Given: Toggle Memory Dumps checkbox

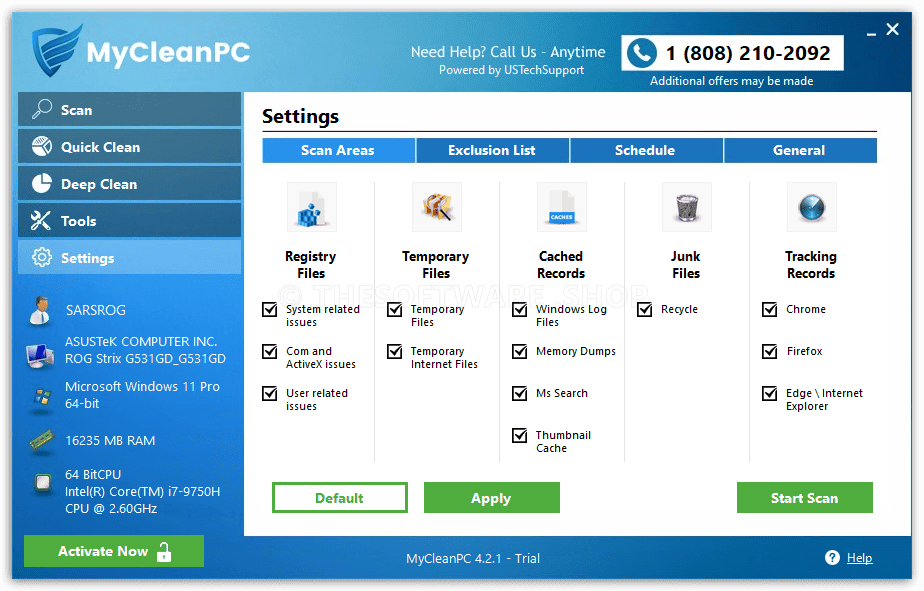Looking at the screenshot, I should tap(520, 351).
